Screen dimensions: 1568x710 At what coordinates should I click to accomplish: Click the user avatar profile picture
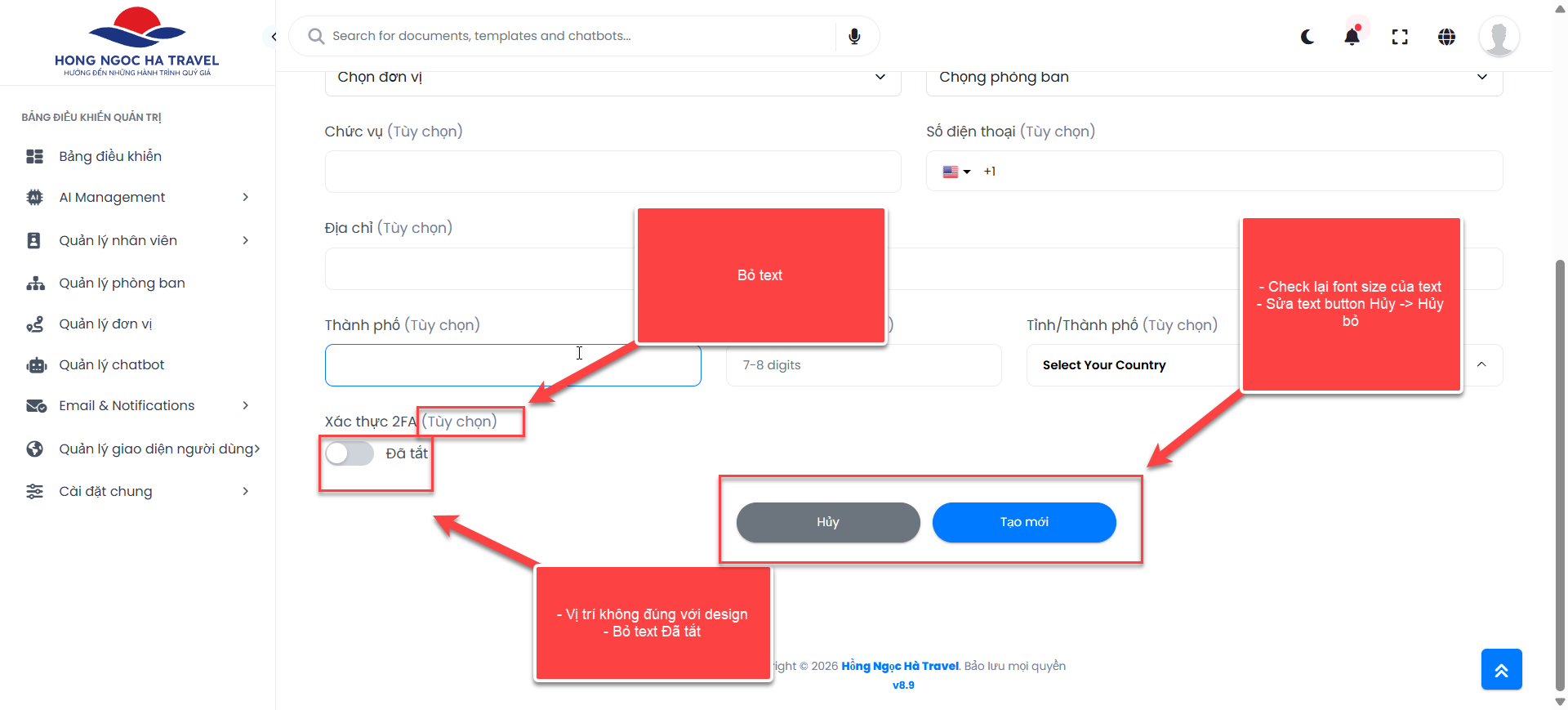pos(1499,37)
